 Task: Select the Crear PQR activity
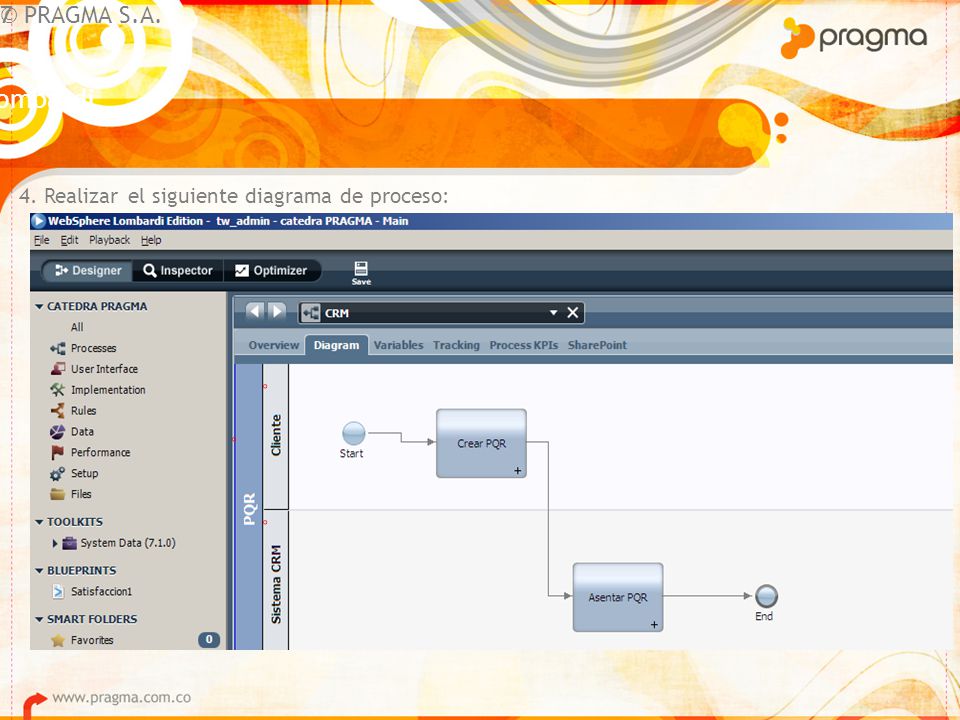click(481, 443)
